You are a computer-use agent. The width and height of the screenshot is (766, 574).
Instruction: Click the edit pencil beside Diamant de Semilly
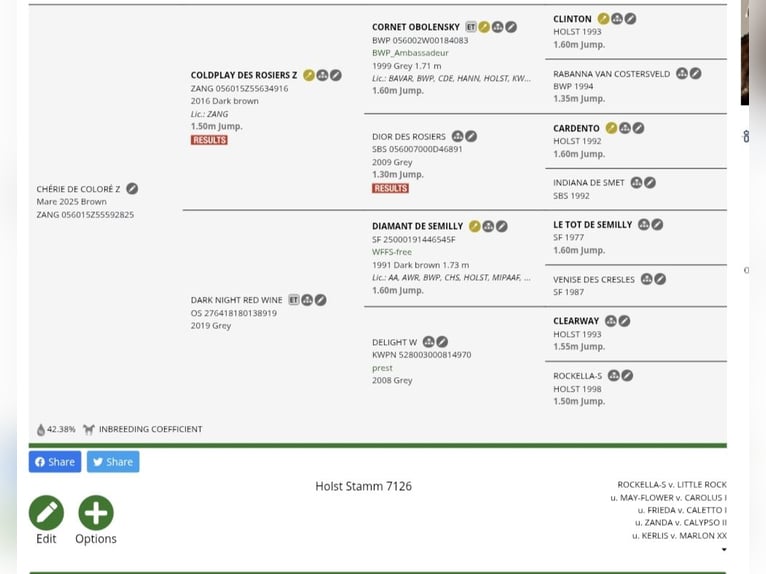[x=502, y=226]
